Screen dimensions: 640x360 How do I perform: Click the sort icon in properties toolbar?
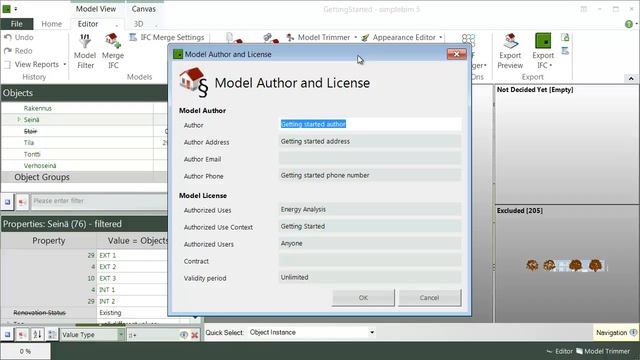tap(37, 335)
